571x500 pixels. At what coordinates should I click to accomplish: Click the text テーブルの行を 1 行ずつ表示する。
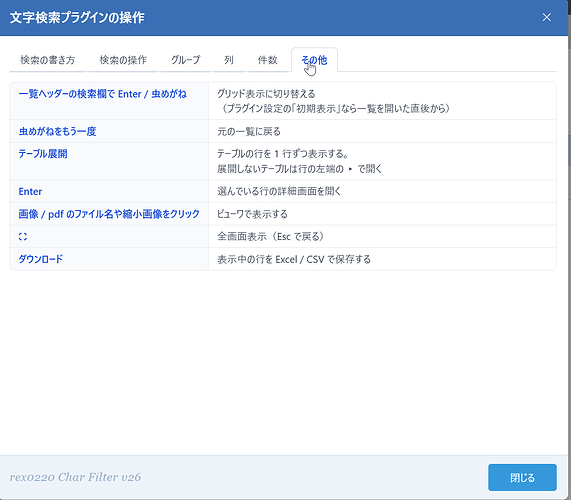pos(283,154)
